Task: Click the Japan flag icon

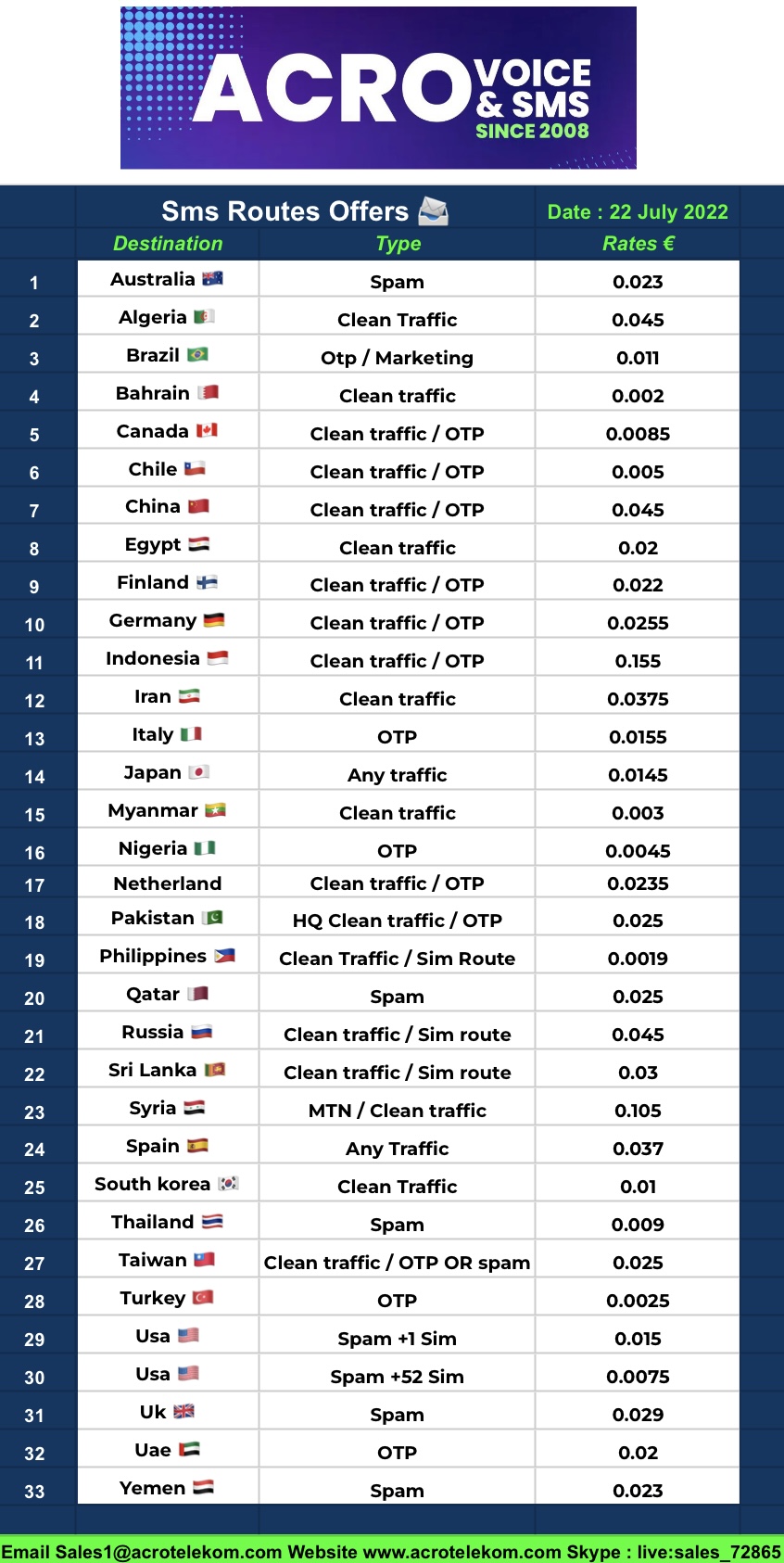Action: point(198,771)
